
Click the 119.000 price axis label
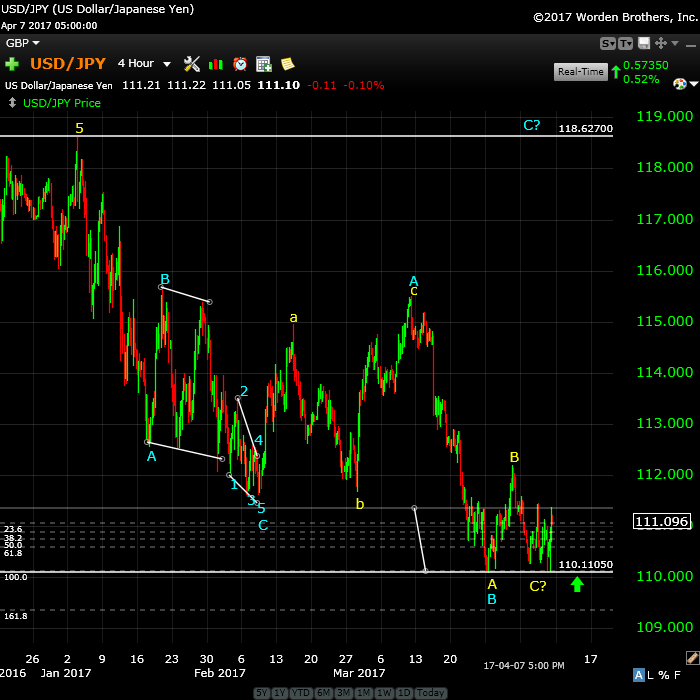(x=664, y=116)
